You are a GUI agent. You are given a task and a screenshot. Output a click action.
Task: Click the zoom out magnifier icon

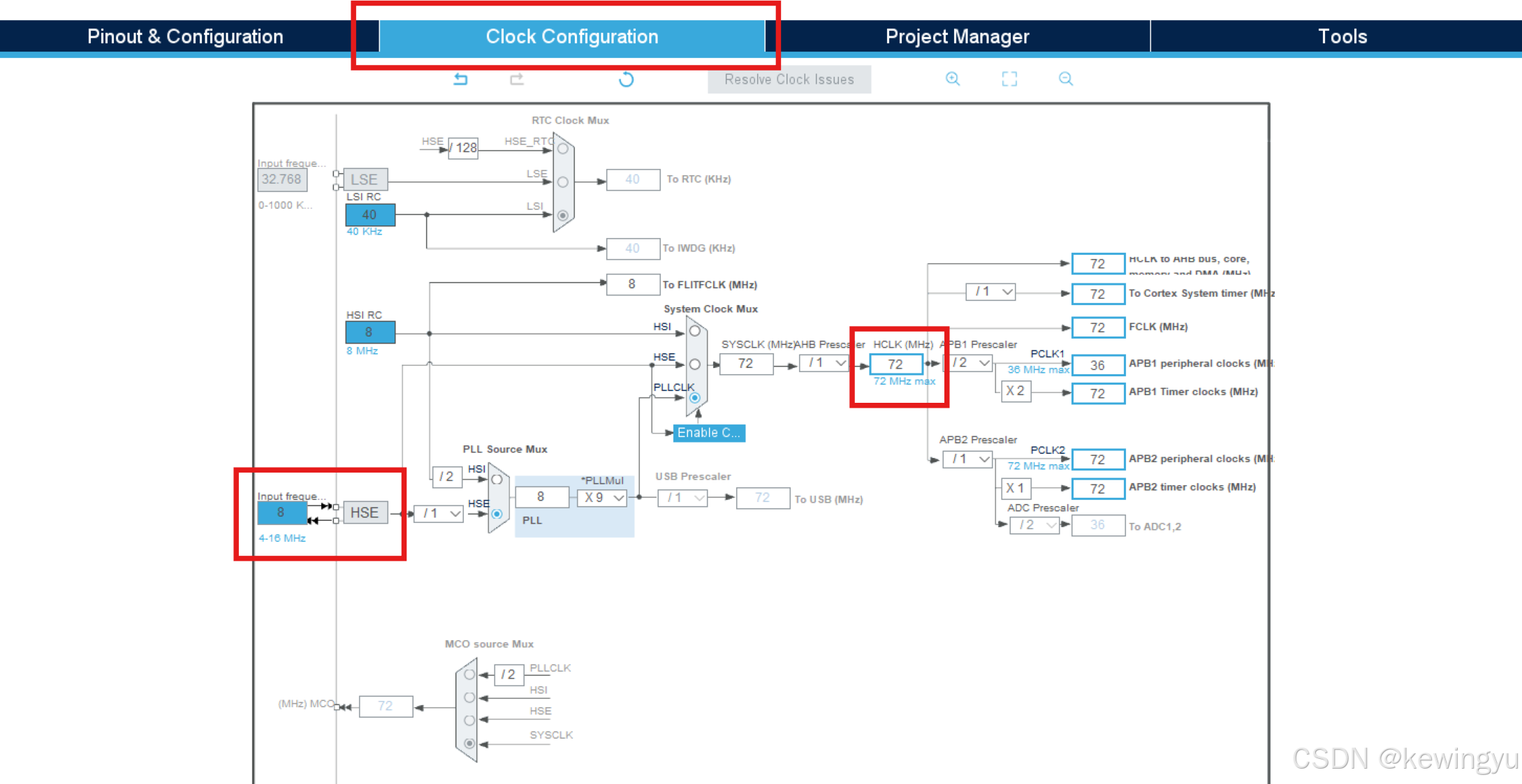[1065, 79]
